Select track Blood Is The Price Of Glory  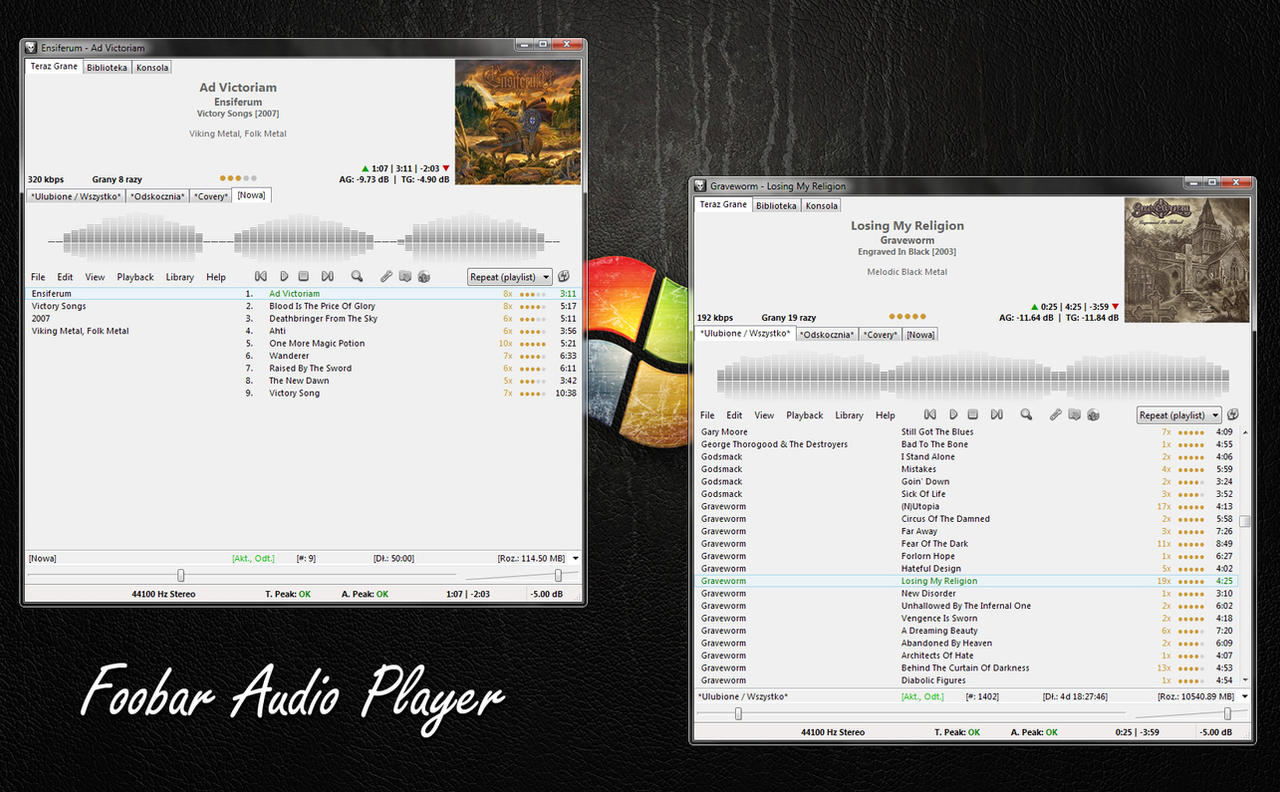(x=304, y=306)
